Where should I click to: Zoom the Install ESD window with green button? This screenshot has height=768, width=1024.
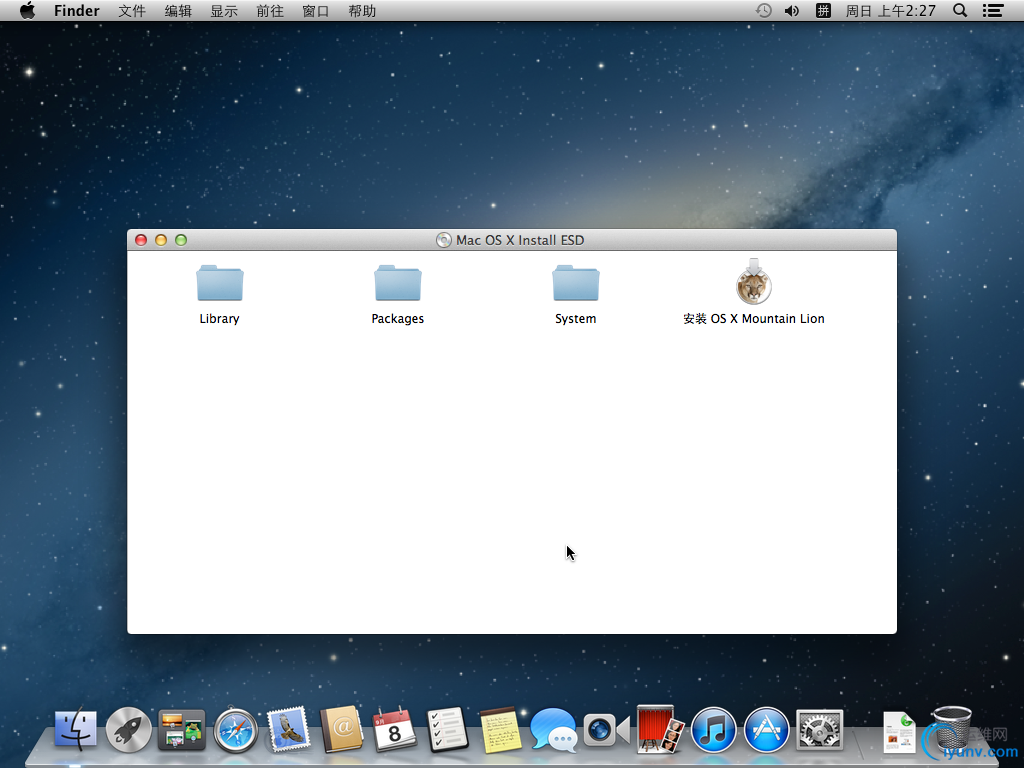point(181,240)
